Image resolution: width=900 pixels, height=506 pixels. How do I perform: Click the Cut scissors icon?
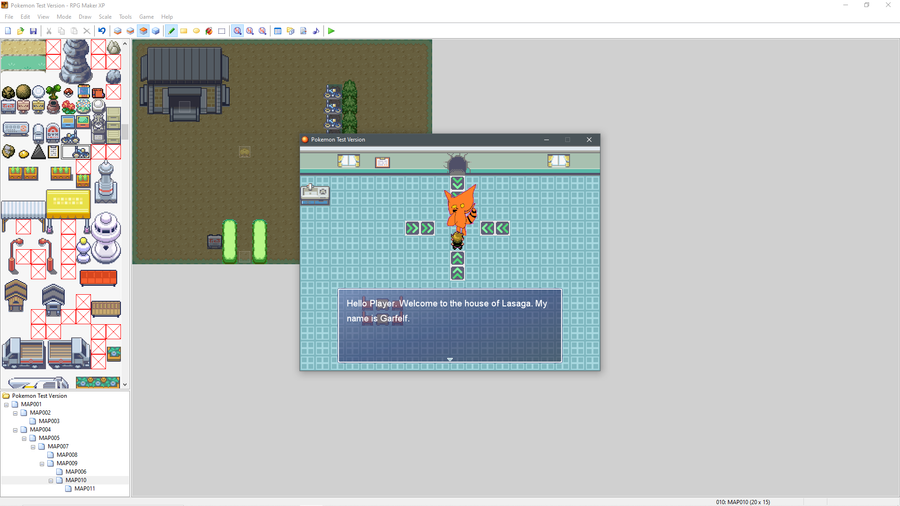click(x=49, y=31)
